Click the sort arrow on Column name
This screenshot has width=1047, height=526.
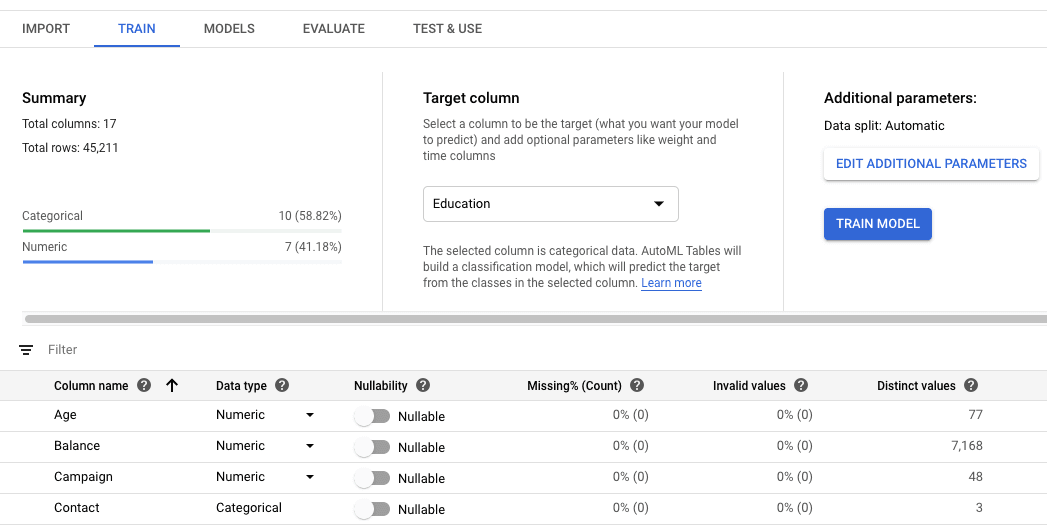click(x=172, y=386)
